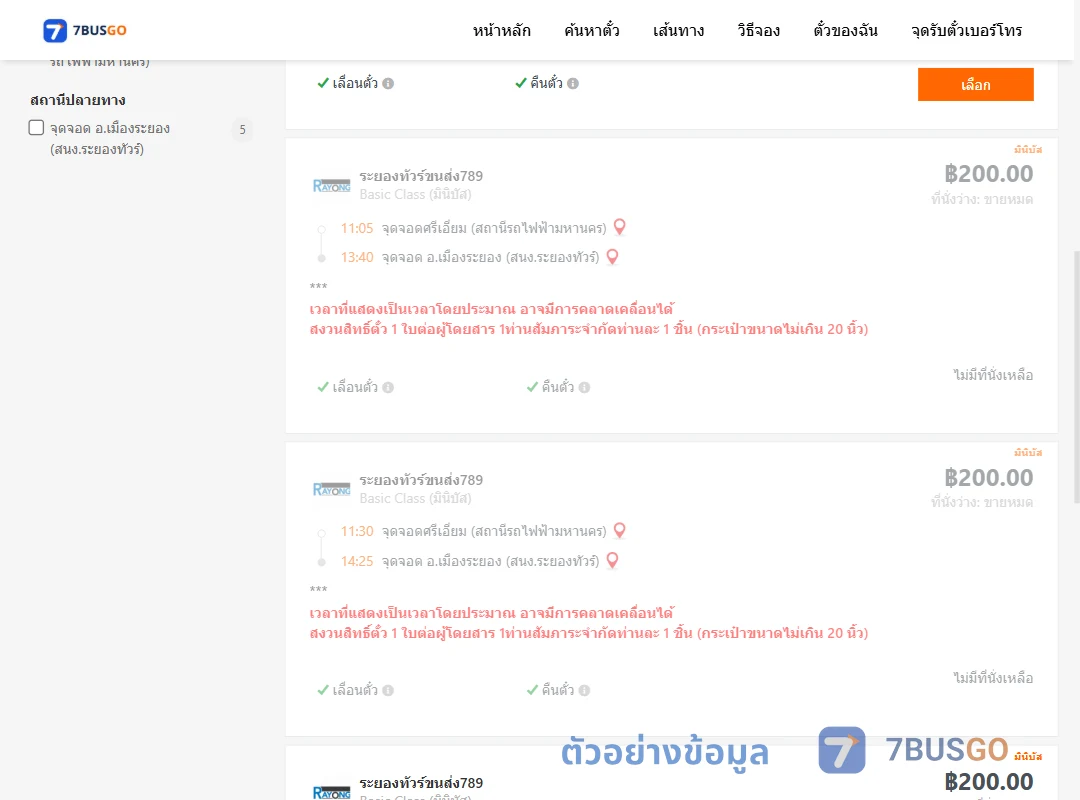Click Rayong operator logo on 11:05 trip
This screenshot has height=800, width=1080.
[331, 185]
